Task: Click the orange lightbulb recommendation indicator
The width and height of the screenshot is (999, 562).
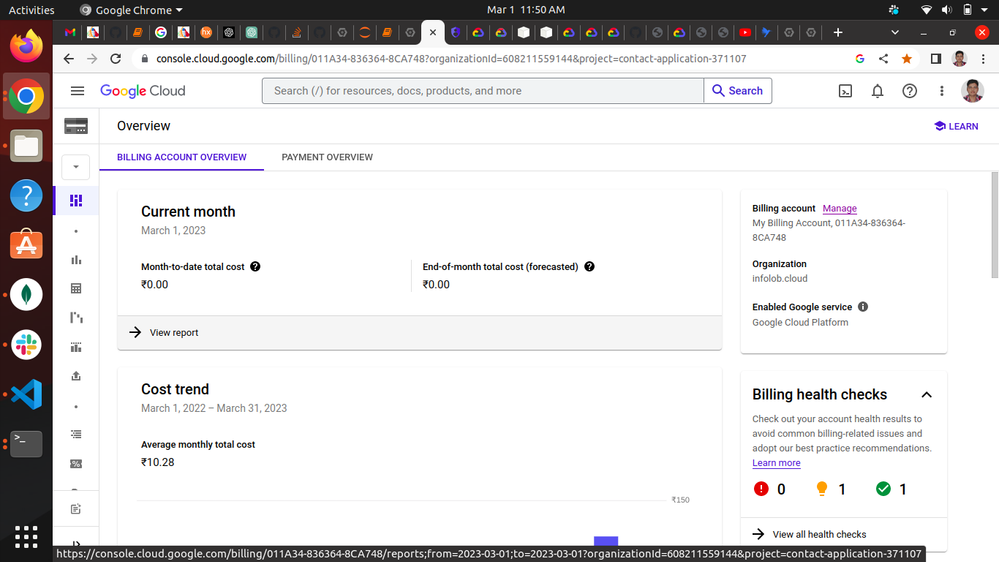Action: click(822, 489)
